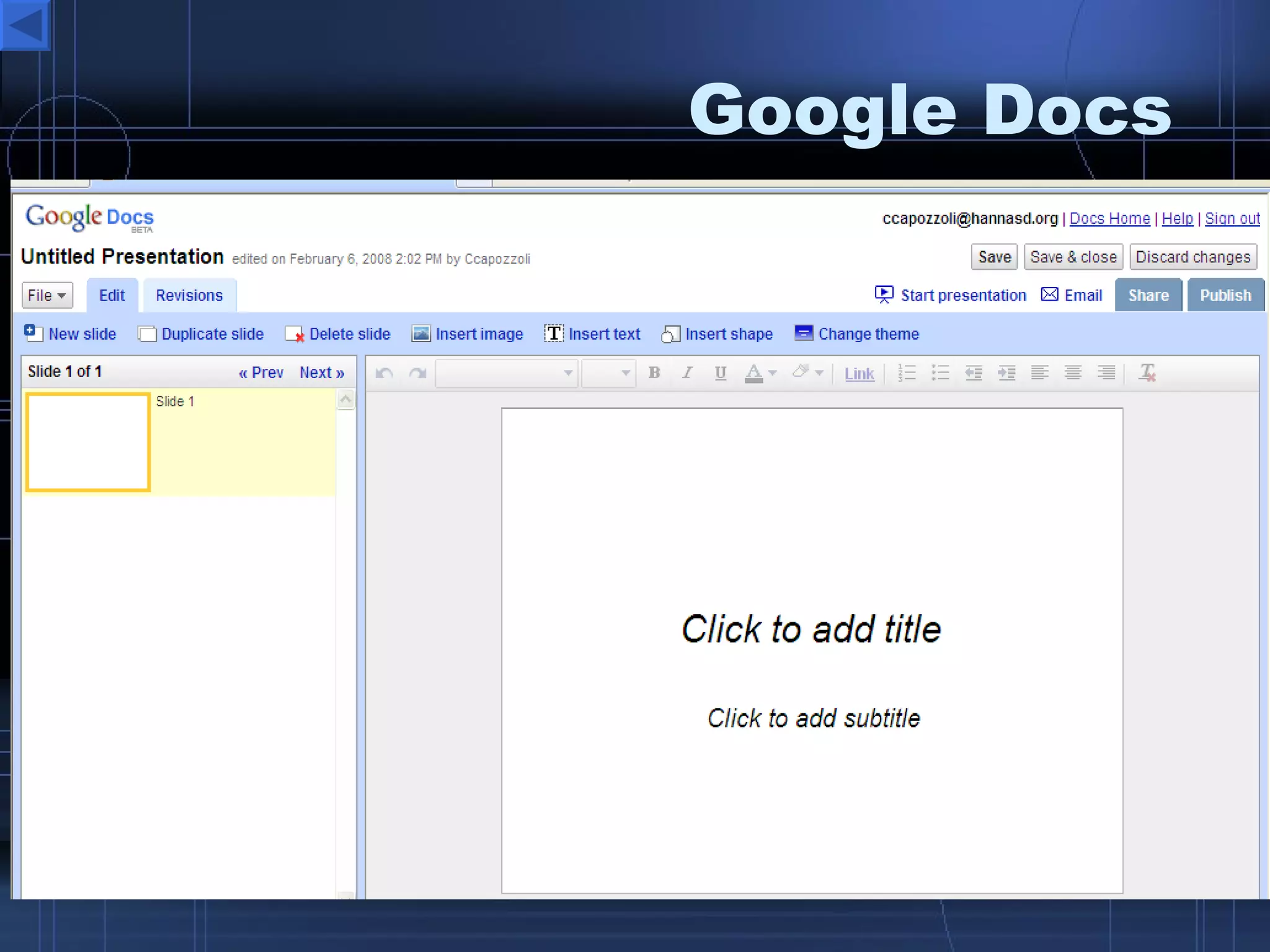
Task: Click the Untitled Presentation title
Action: [x=122, y=257]
